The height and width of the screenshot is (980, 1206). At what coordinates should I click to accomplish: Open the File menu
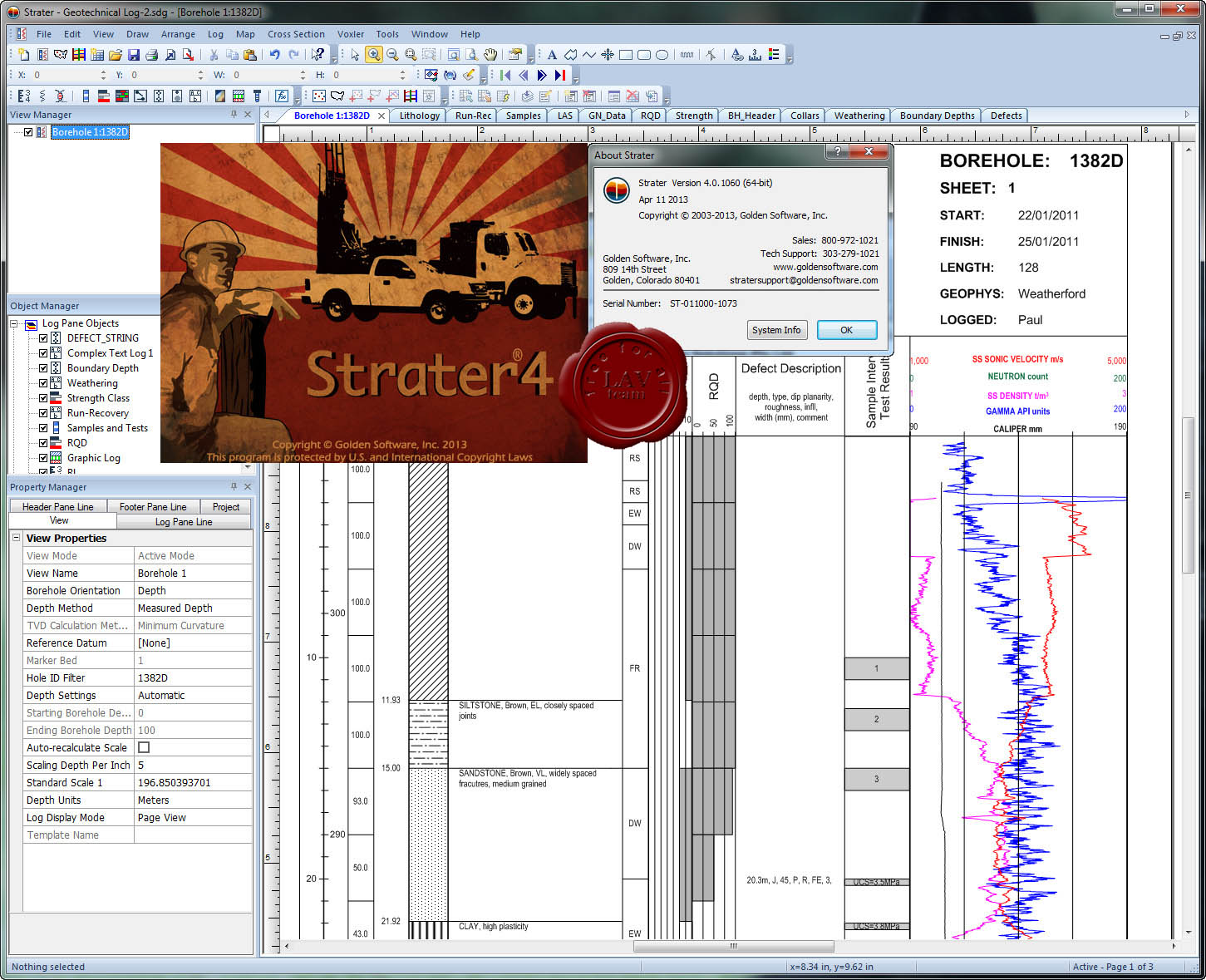click(x=44, y=34)
